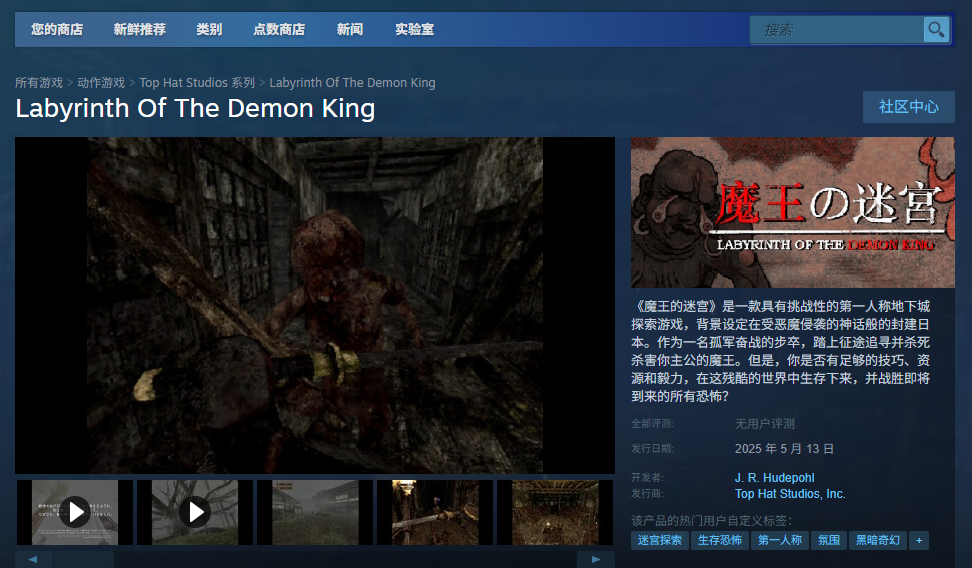Click the left scroll arrow under thumbnails
Screen dimensions: 972x568
33,559
